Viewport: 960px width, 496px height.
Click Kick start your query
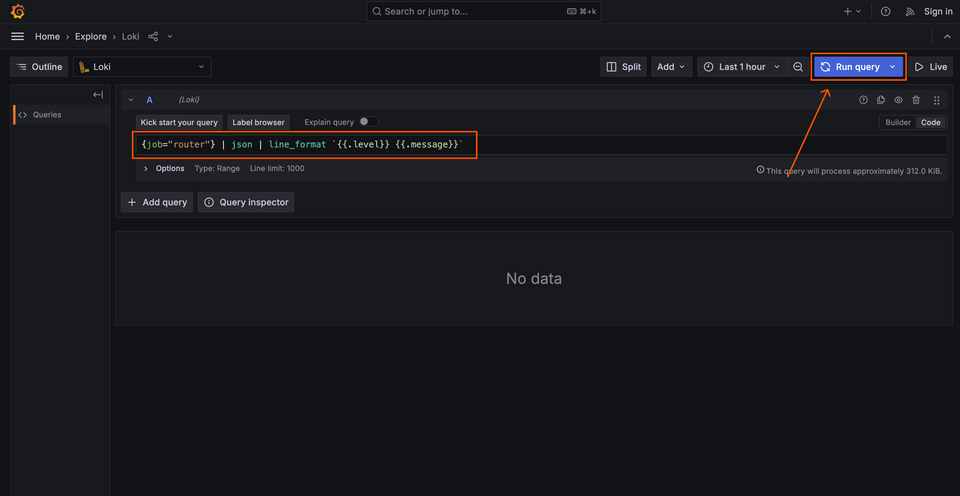[x=179, y=122]
